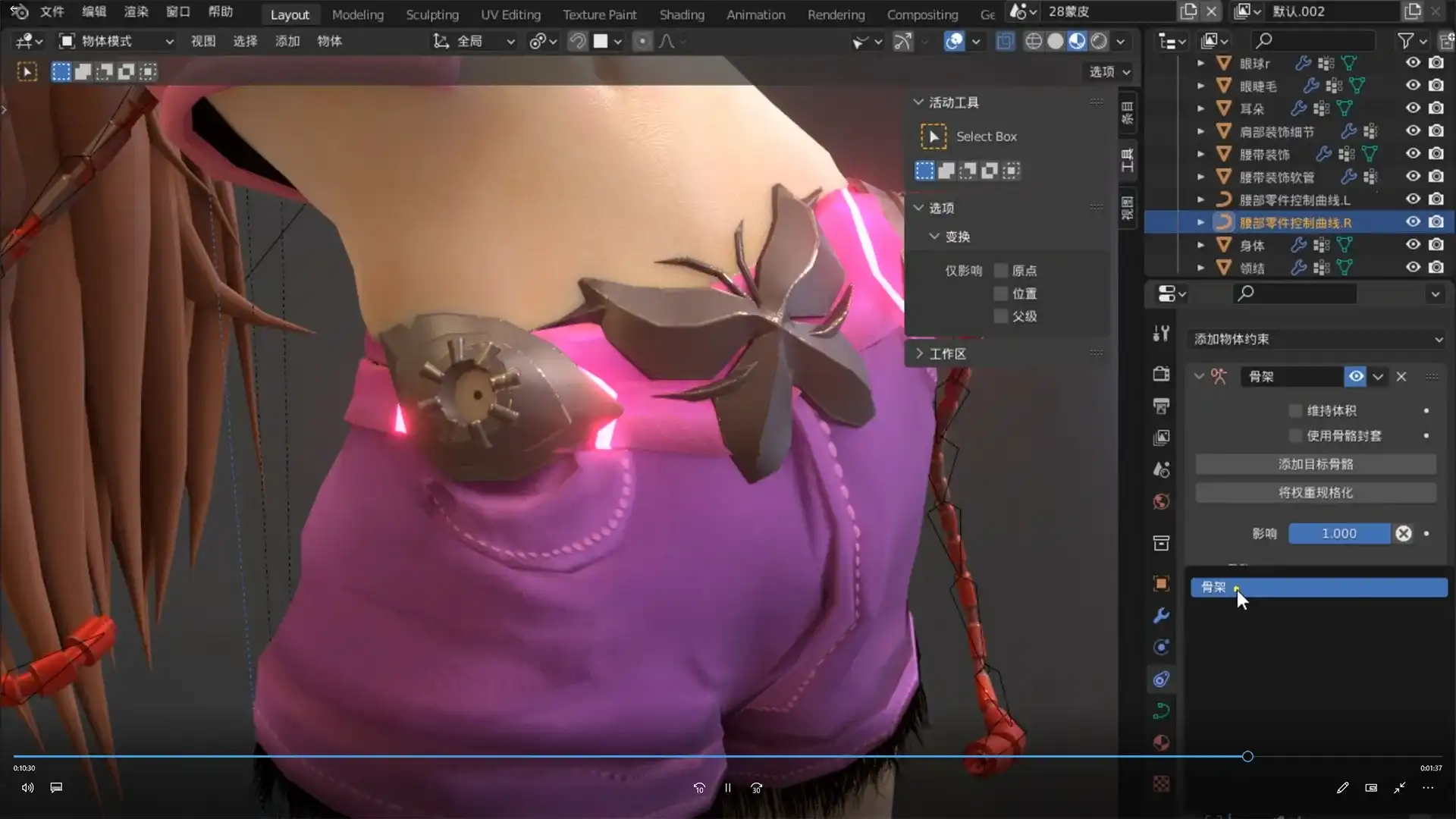
Task: Open the 渲染 menu
Action: pos(136,11)
